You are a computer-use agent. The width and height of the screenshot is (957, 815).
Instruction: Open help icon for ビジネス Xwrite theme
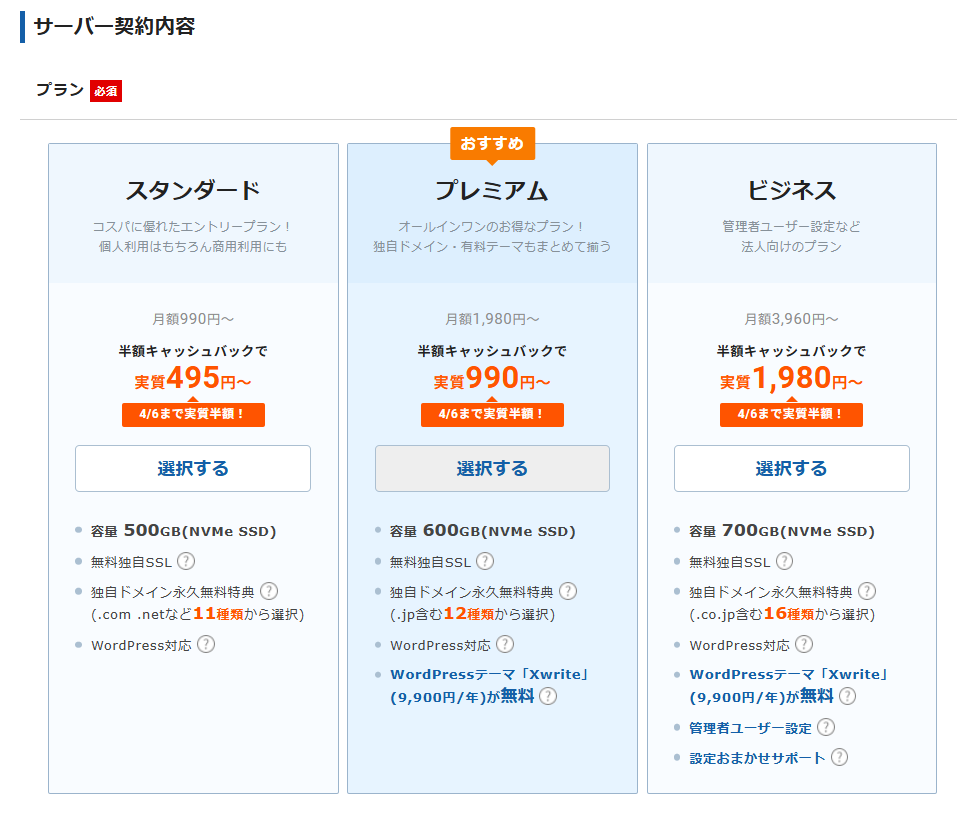click(x=847, y=697)
